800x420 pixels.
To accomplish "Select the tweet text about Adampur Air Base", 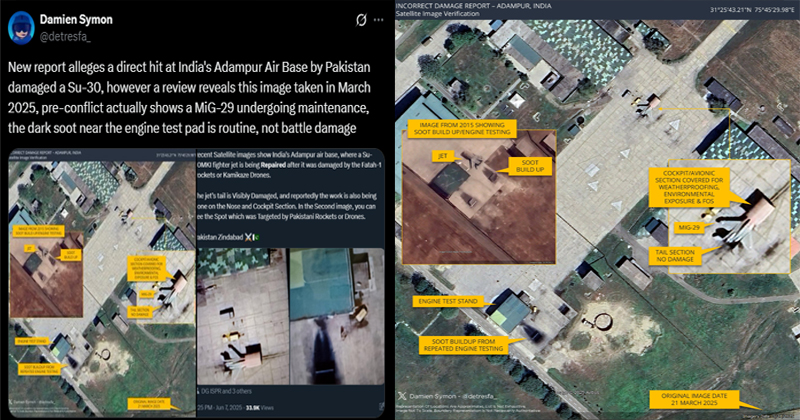I will pos(189,97).
